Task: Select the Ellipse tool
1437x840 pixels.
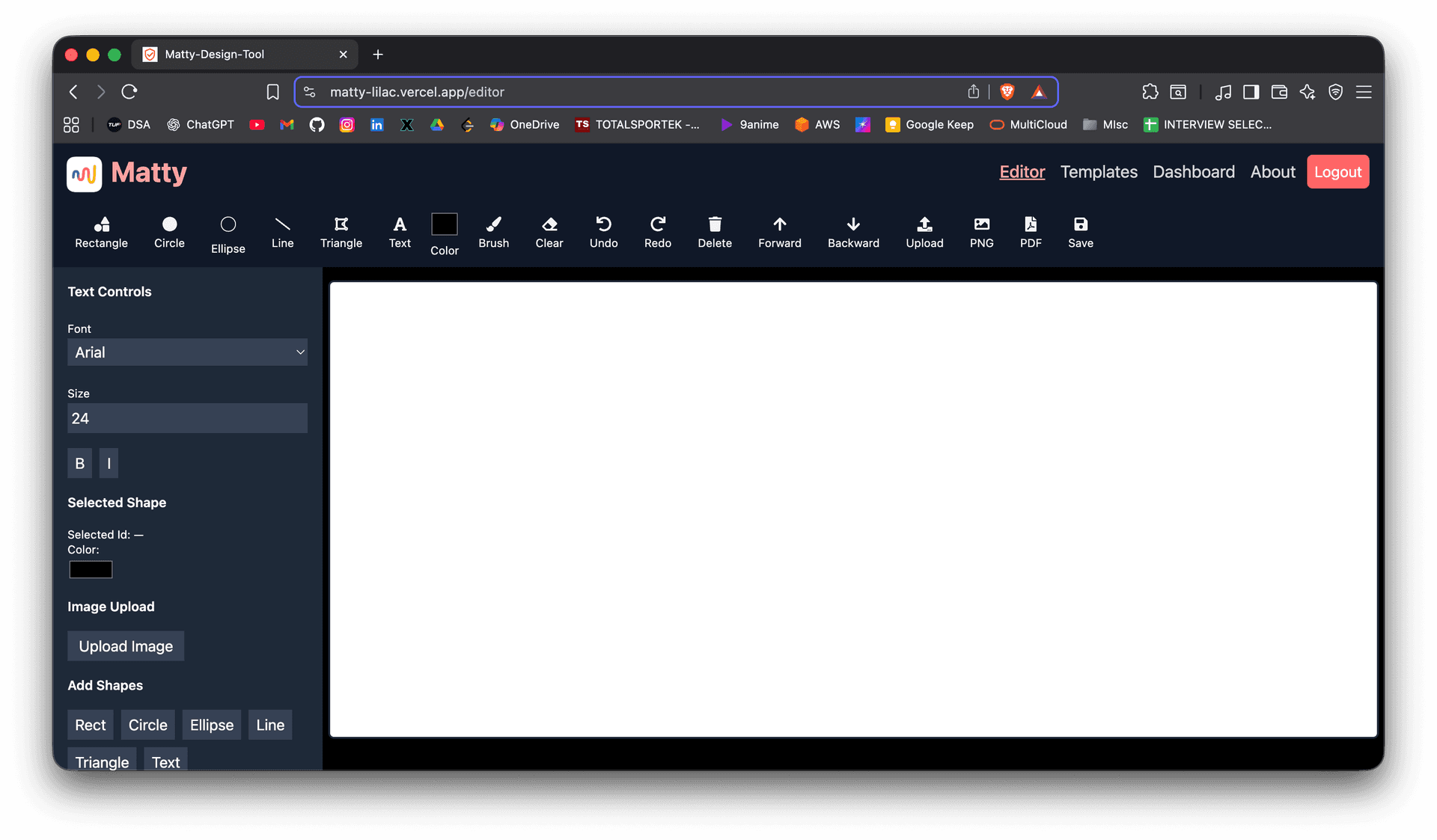Action: 228,232
